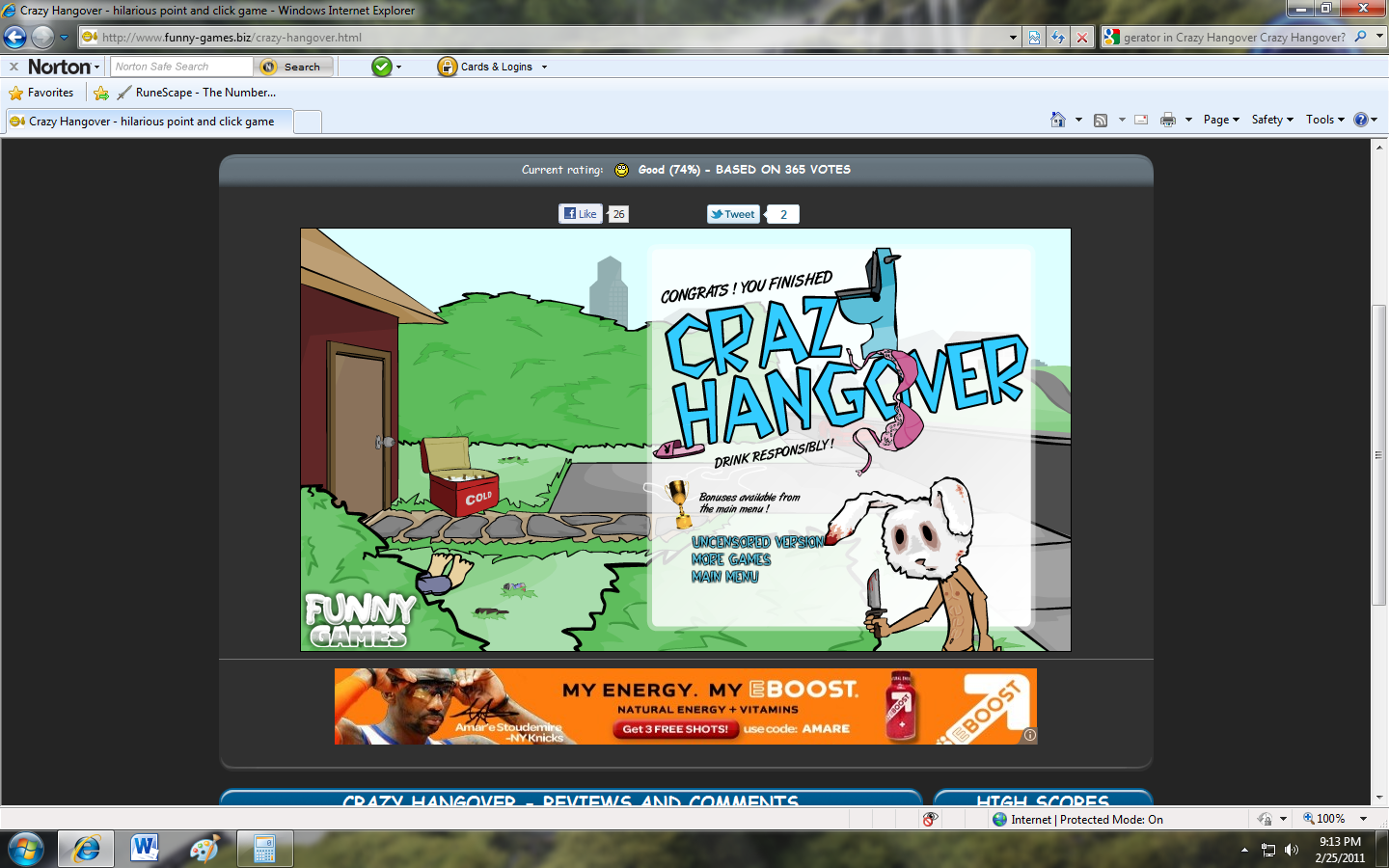The width and height of the screenshot is (1389, 868).
Task: Click MAIN MENU in the game
Action: pos(725,577)
